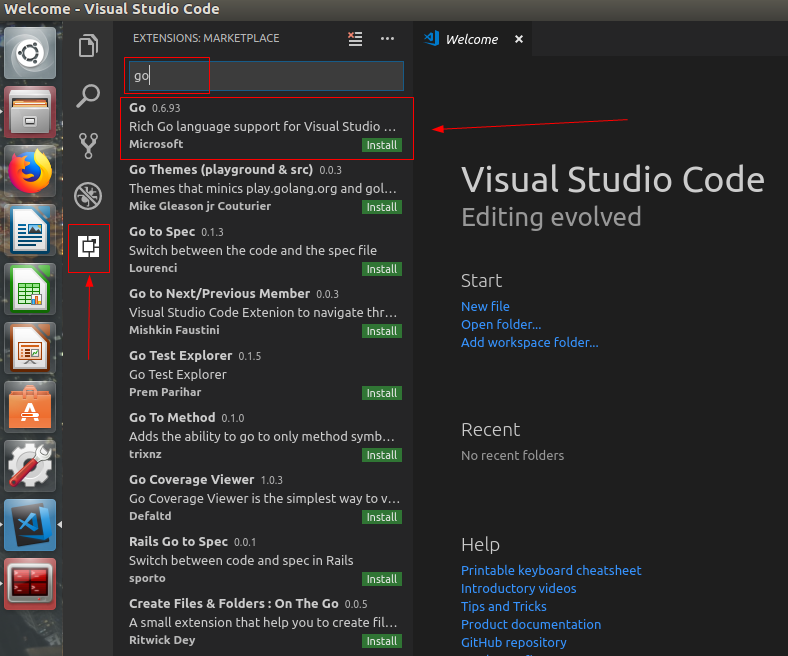Open the extensions More Actions menu
Image resolution: width=788 pixels, height=656 pixels.
(388, 39)
